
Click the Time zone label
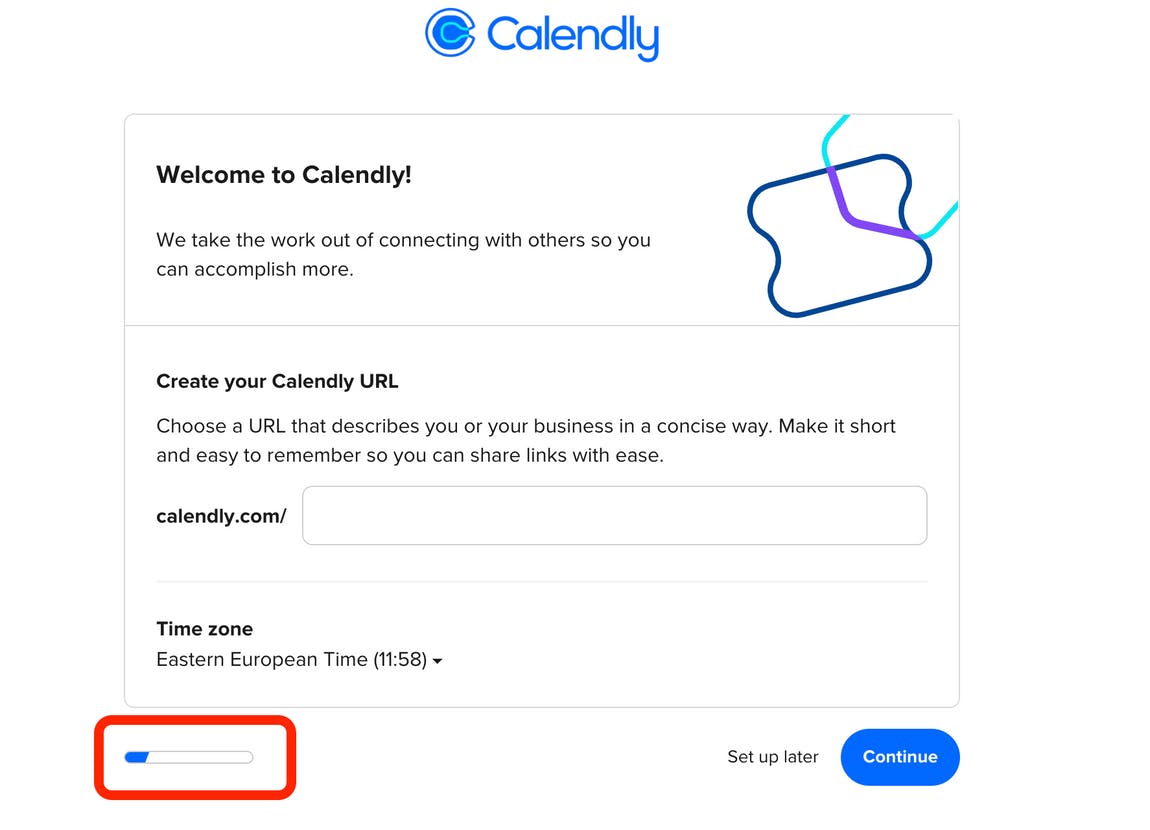204,628
